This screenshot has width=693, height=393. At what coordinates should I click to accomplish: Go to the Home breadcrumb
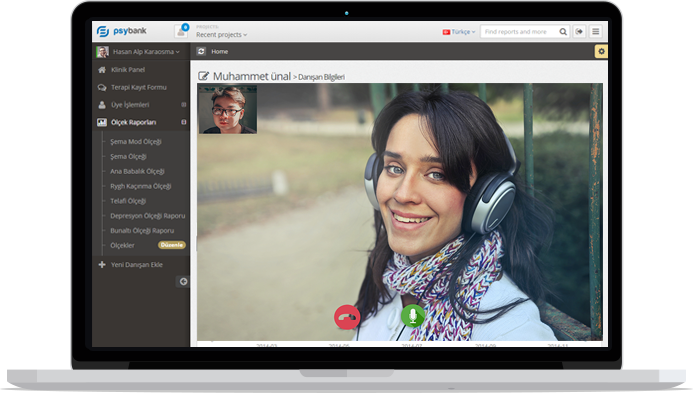click(x=220, y=52)
